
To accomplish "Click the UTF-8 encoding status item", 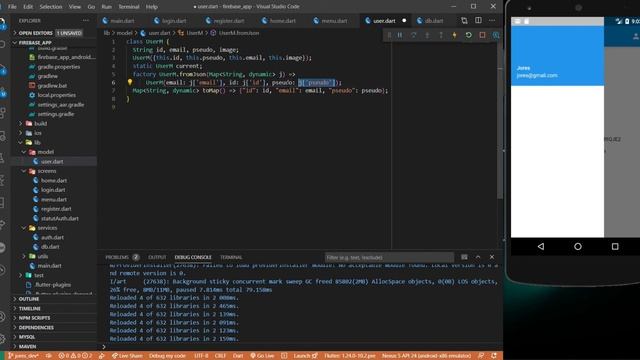I will pos(201,356).
